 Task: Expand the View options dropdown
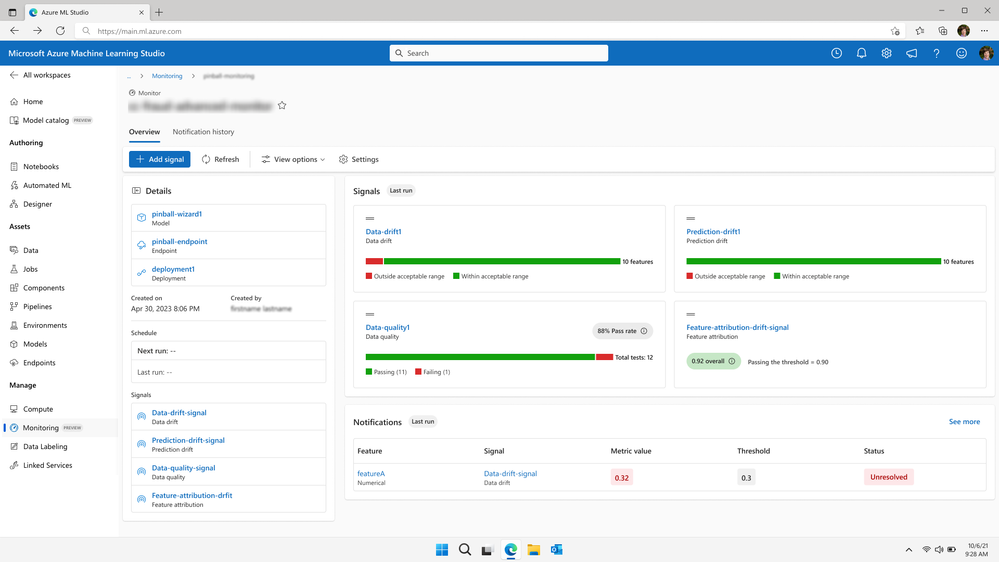(x=293, y=159)
